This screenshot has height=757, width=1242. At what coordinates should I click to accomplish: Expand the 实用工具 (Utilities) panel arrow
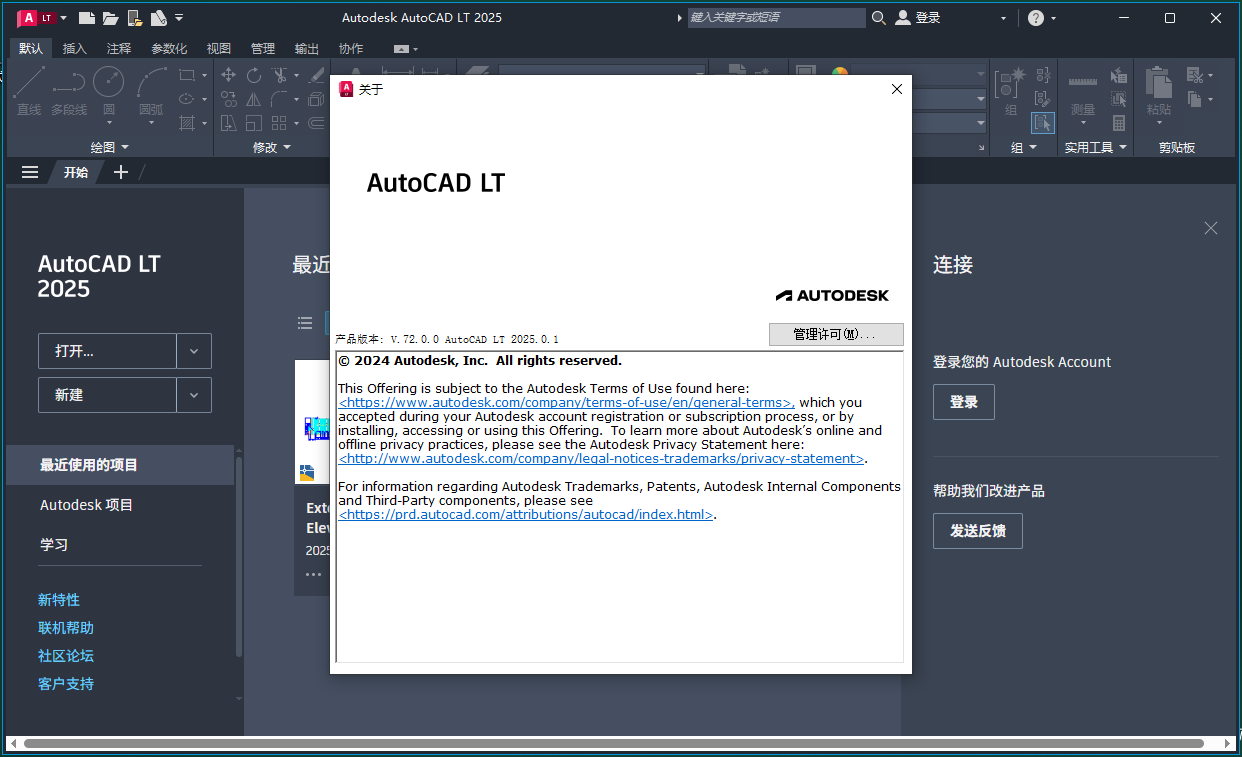(1123, 147)
